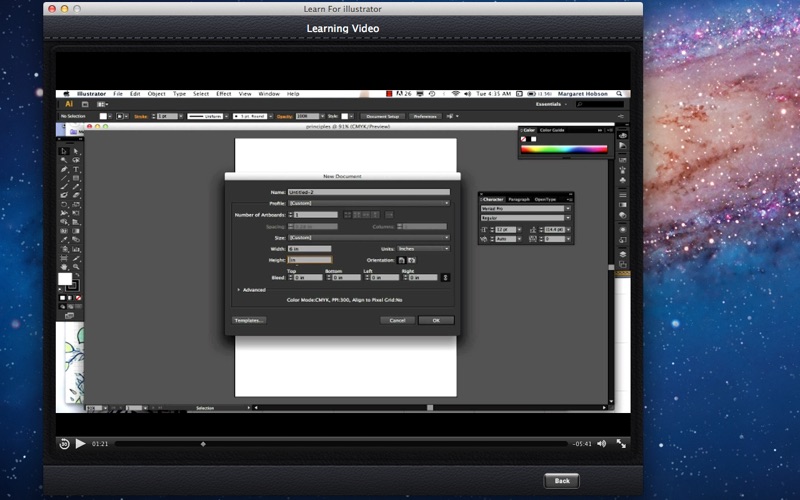800x500 pixels.
Task: Click the Width input field
Action: click(x=310, y=249)
